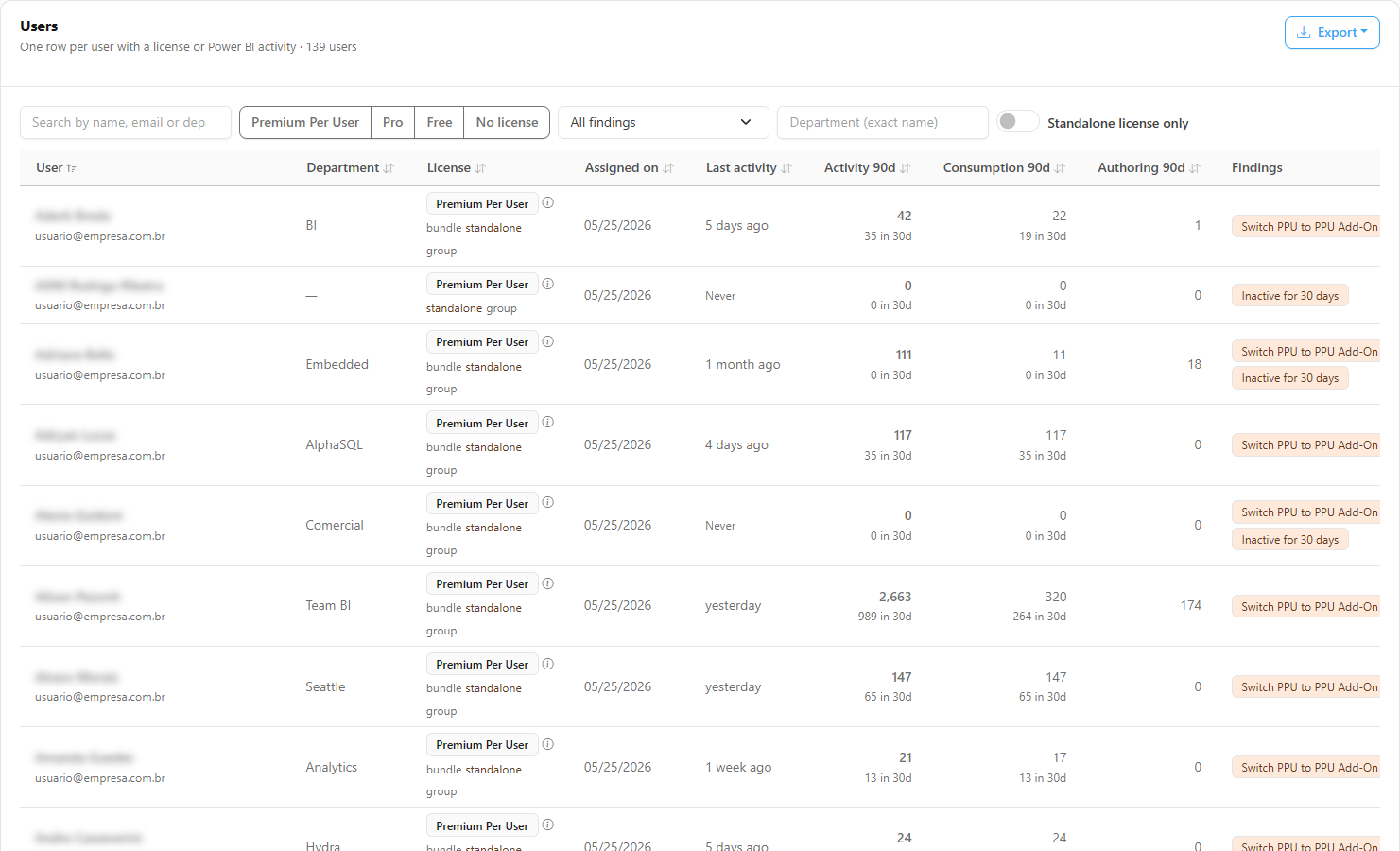Sort by the Assigned on column
The image size is (1400, 851).
(x=629, y=167)
